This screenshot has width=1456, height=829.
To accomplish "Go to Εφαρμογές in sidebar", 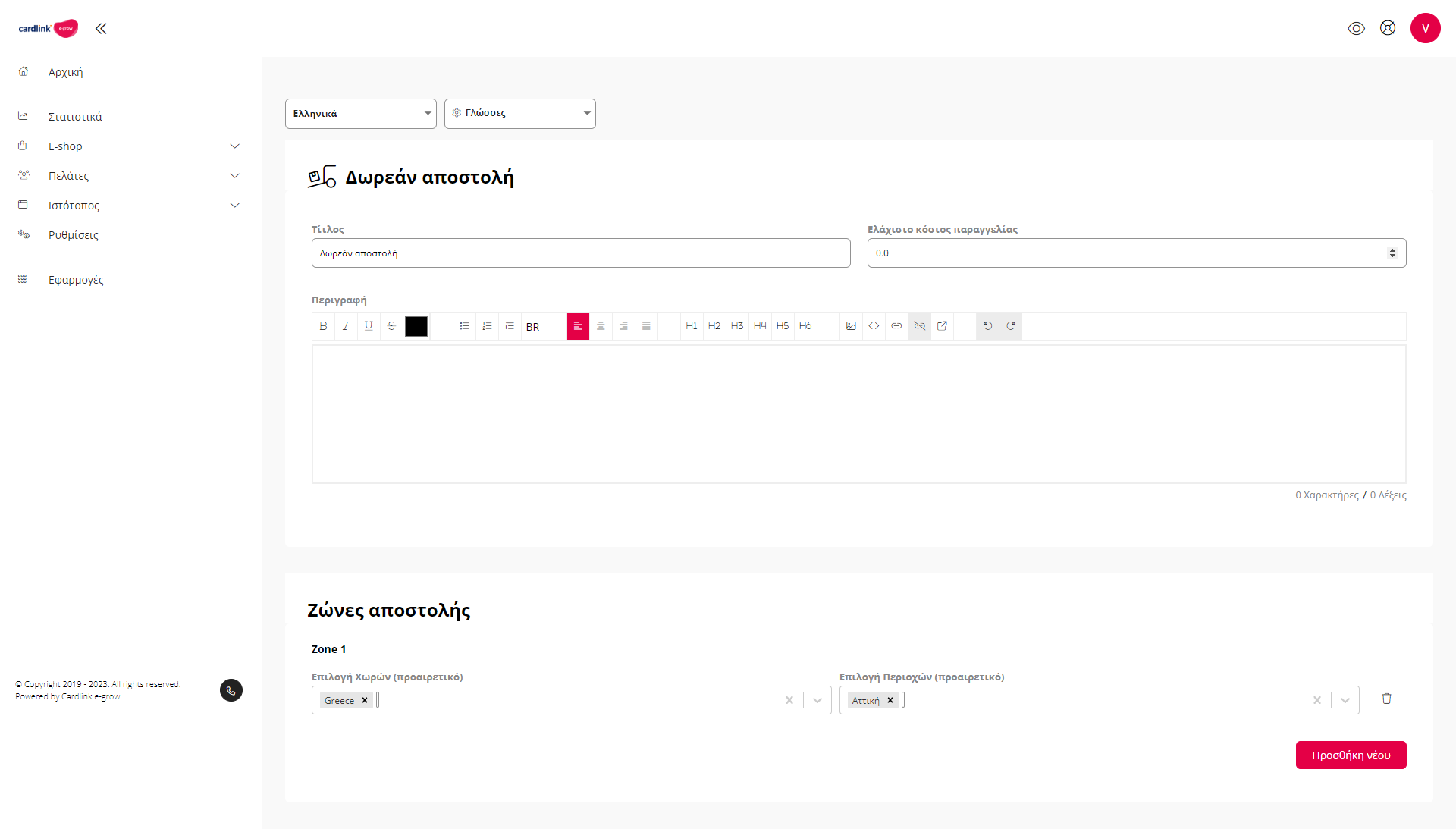I will [76, 280].
